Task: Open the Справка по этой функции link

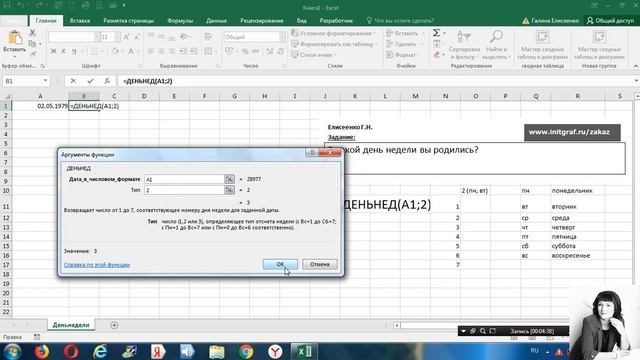Action: [x=97, y=265]
